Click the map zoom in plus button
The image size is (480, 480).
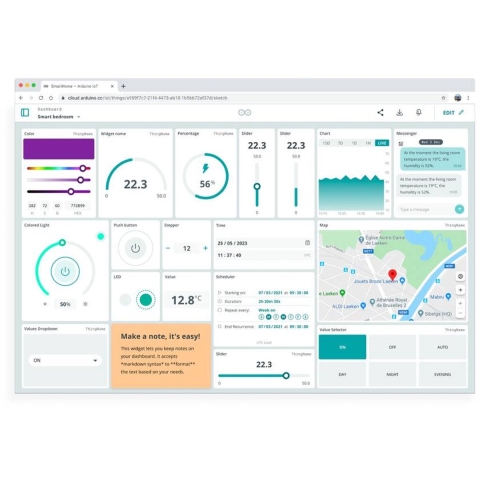460,303
